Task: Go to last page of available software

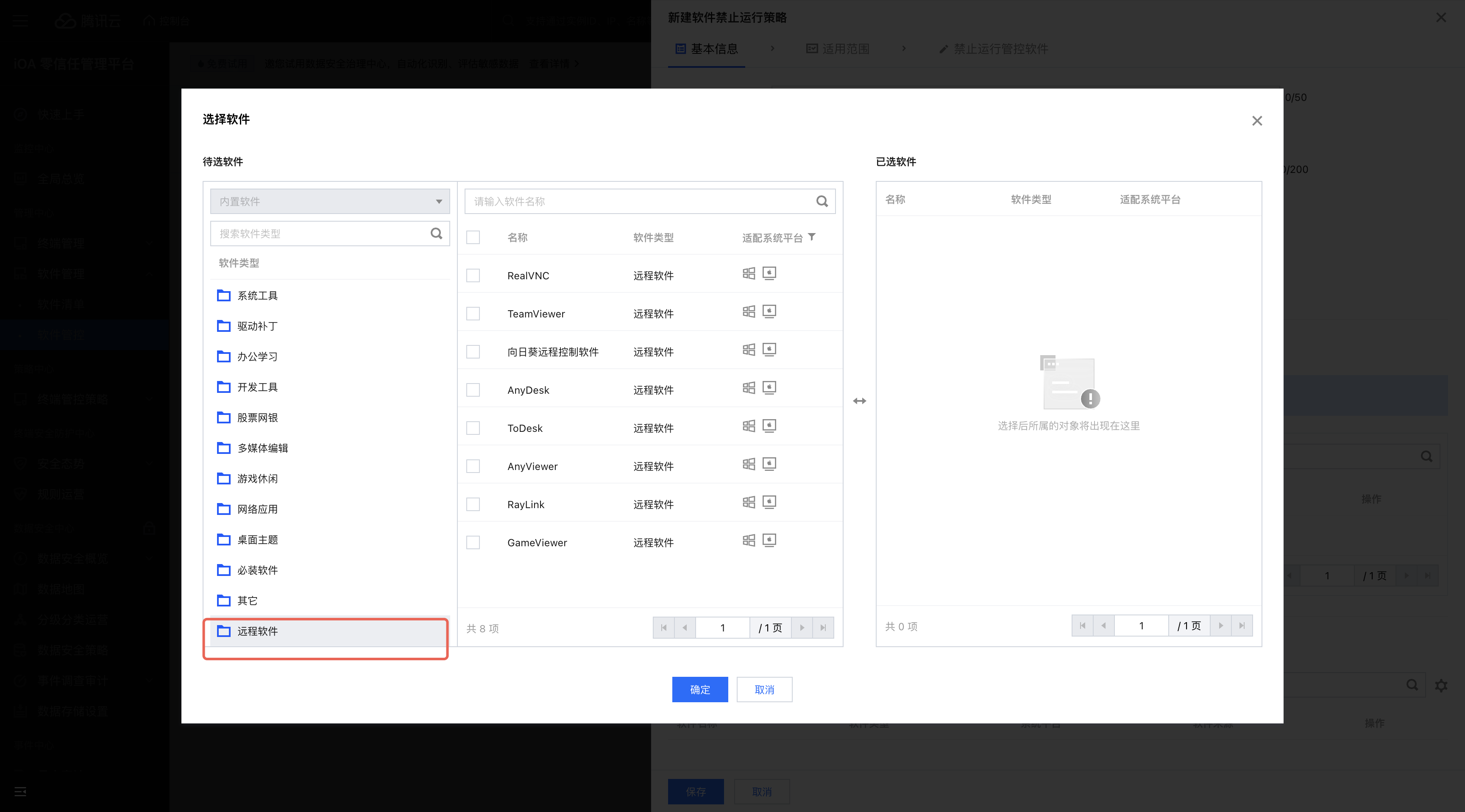Action: [823, 628]
